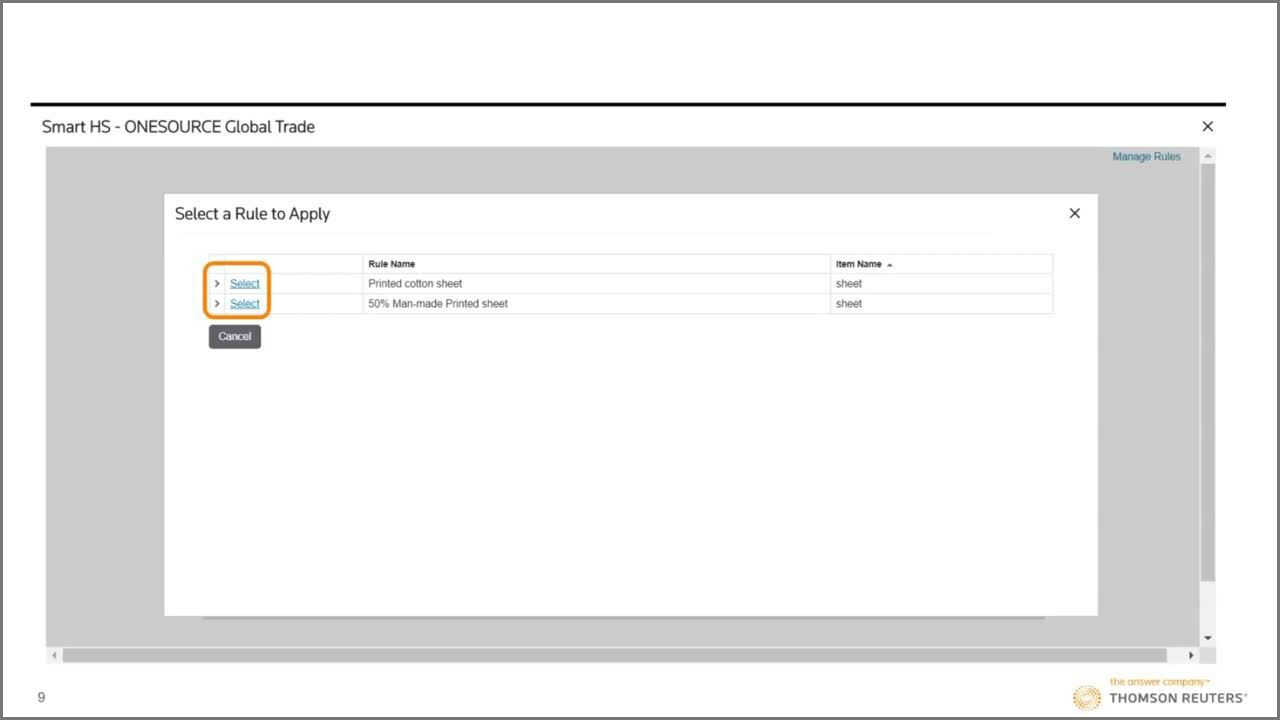Screen dimensions: 1280x720
Task: Open the Manage Rules link
Action: pos(1146,157)
